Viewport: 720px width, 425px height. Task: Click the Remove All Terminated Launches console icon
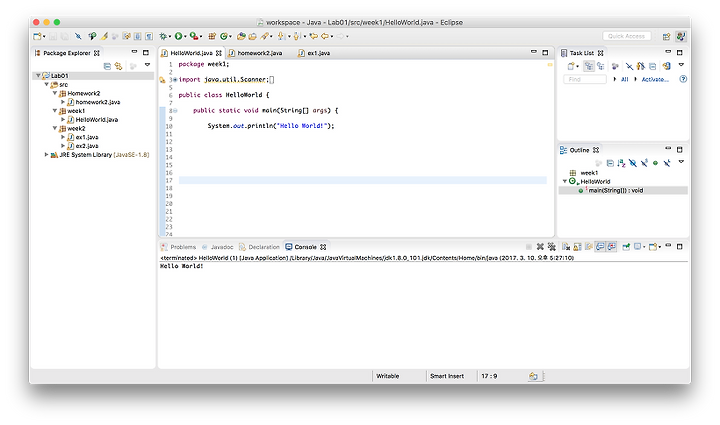pos(552,246)
